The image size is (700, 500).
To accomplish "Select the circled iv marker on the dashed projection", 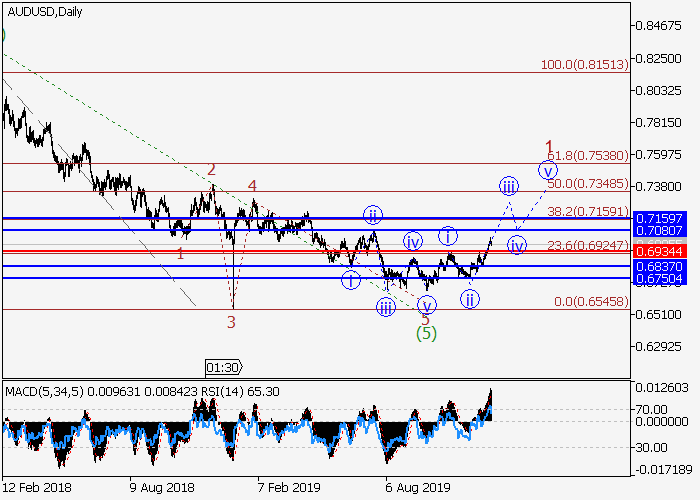I will click(x=516, y=245).
